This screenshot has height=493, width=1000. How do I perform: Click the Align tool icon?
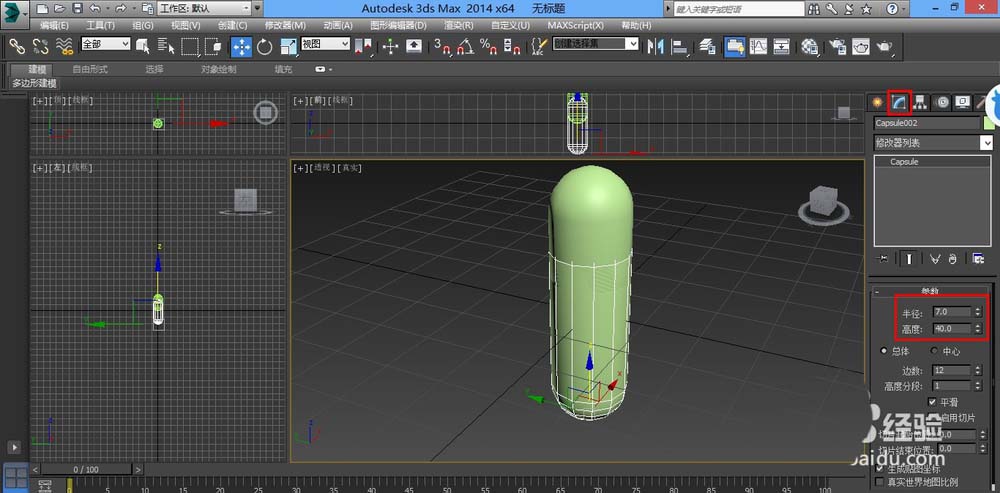(680, 46)
